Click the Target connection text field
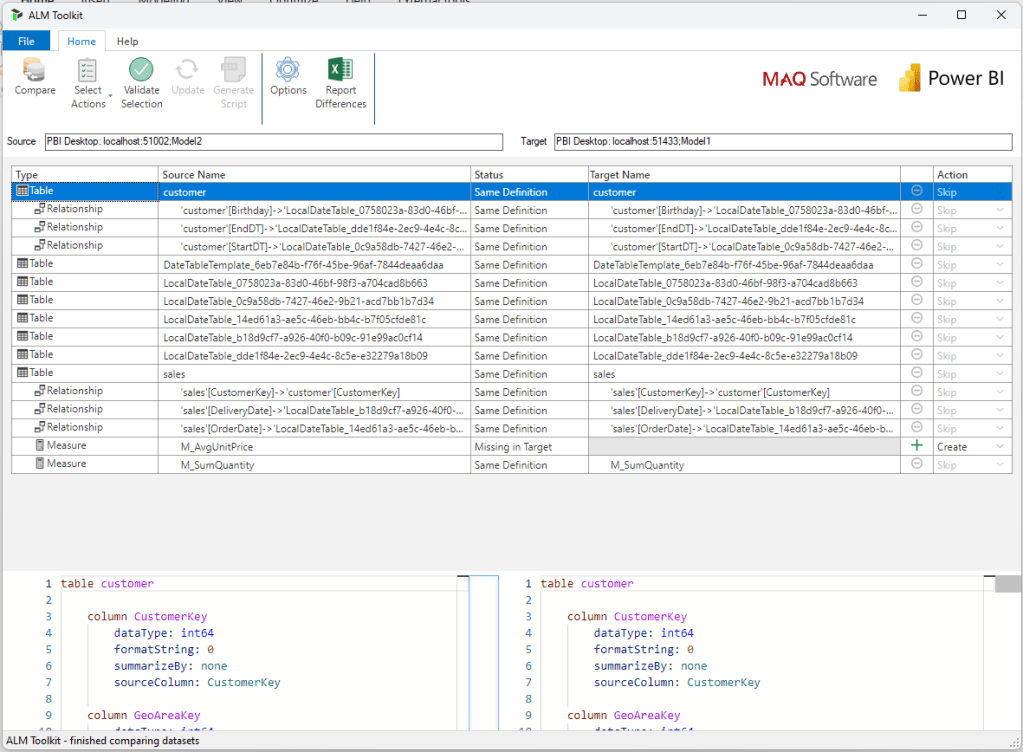Screen dimensions: 1023x752 (783, 142)
